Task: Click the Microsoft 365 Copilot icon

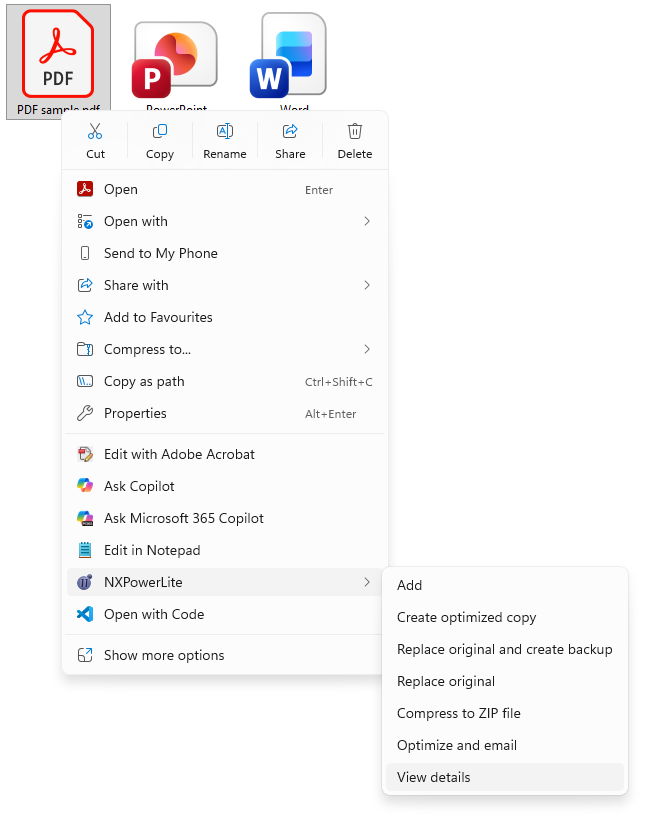Action: pyautogui.click(x=85, y=518)
